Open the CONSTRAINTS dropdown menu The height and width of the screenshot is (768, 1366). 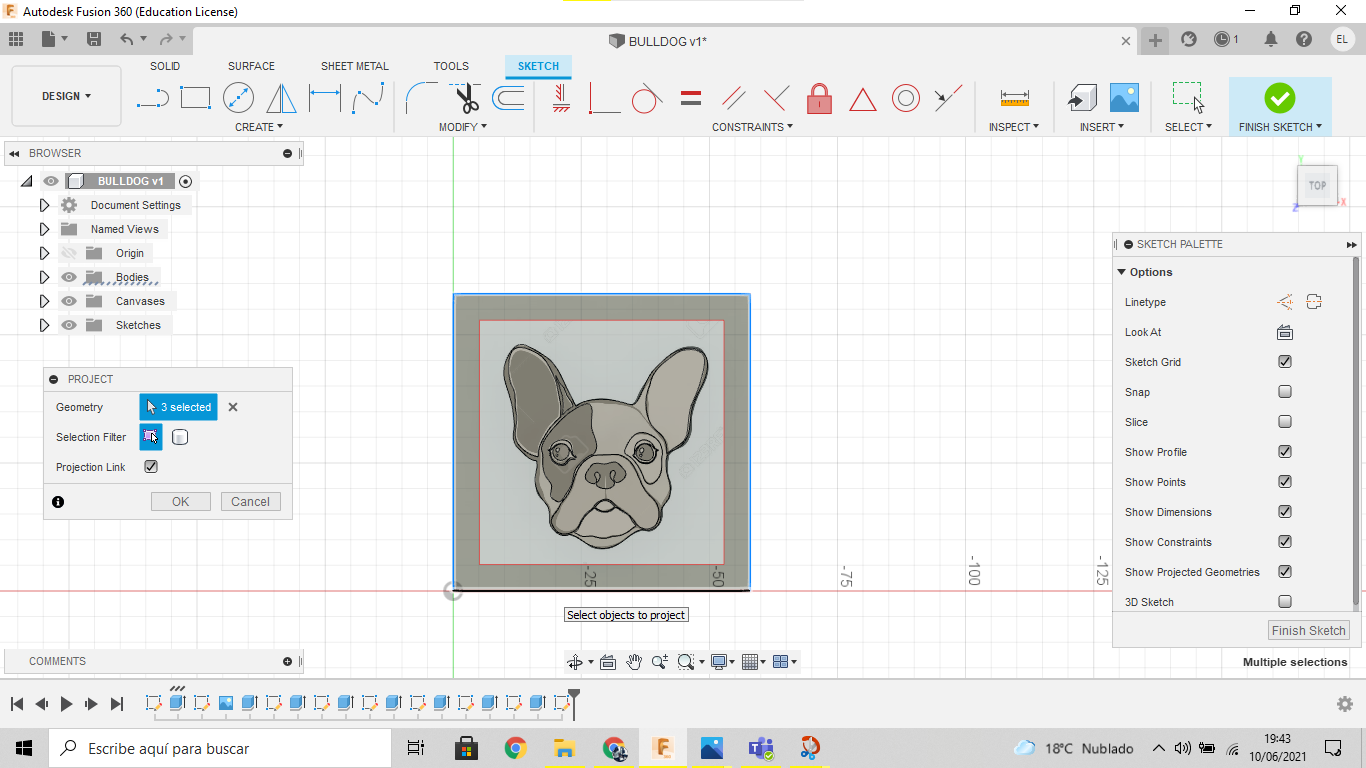point(752,127)
